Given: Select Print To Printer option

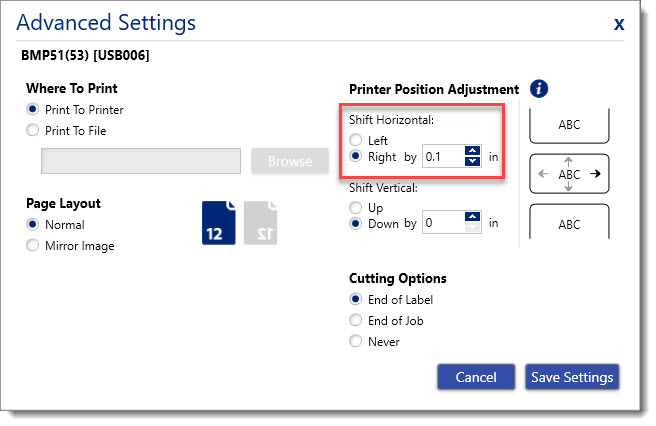Looking at the screenshot, I should (34, 110).
